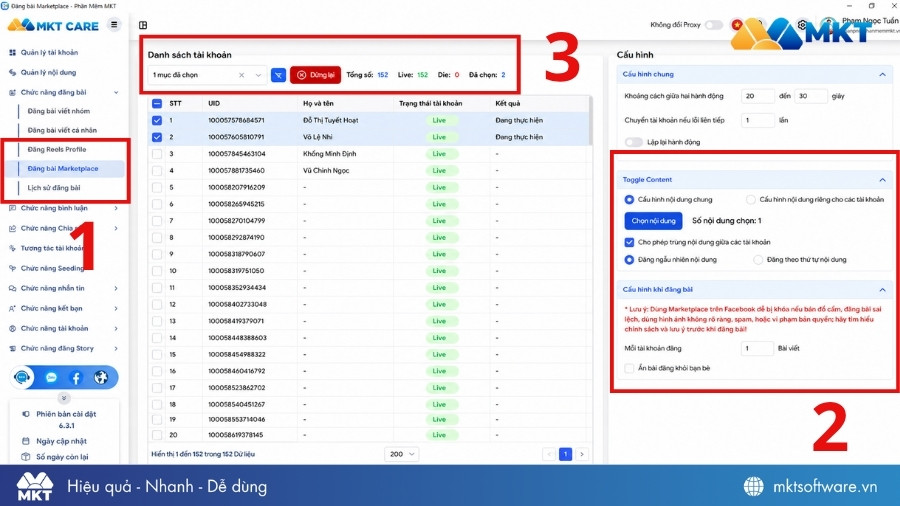Open Quản lý tài khoản sidebar item
The image size is (900, 506).
point(49,52)
